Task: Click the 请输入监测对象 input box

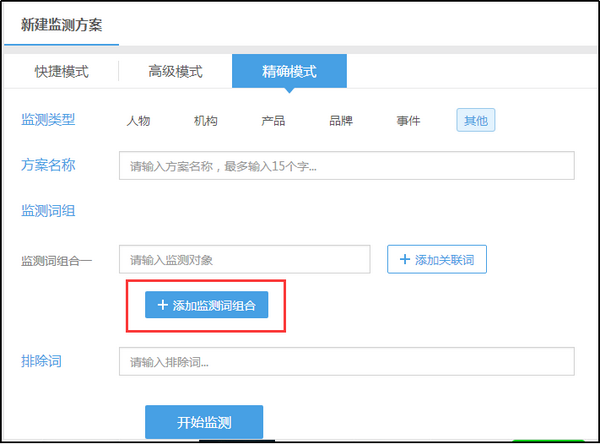Action: (245, 260)
